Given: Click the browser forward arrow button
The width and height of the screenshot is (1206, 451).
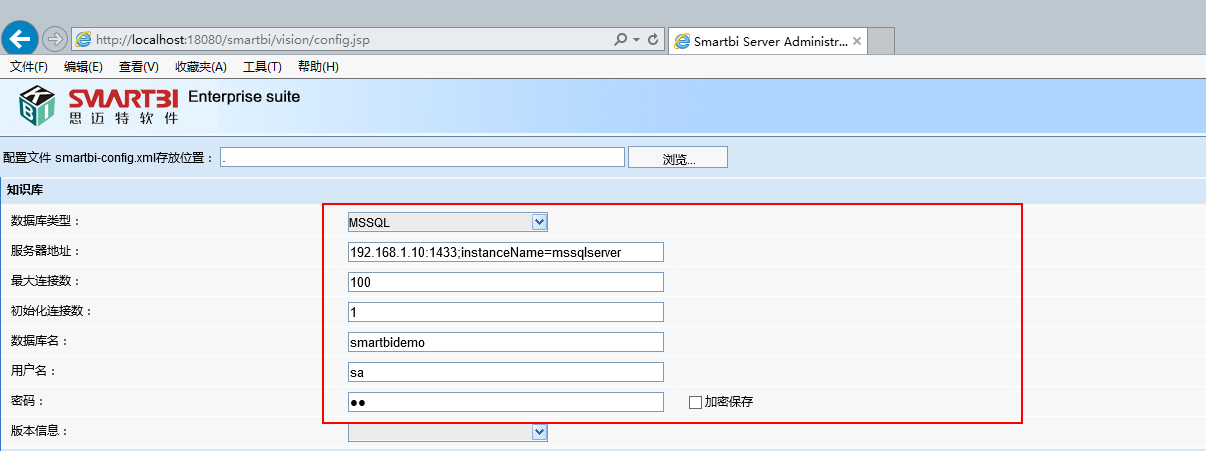Looking at the screenshot, I should (x=55, y=39).
